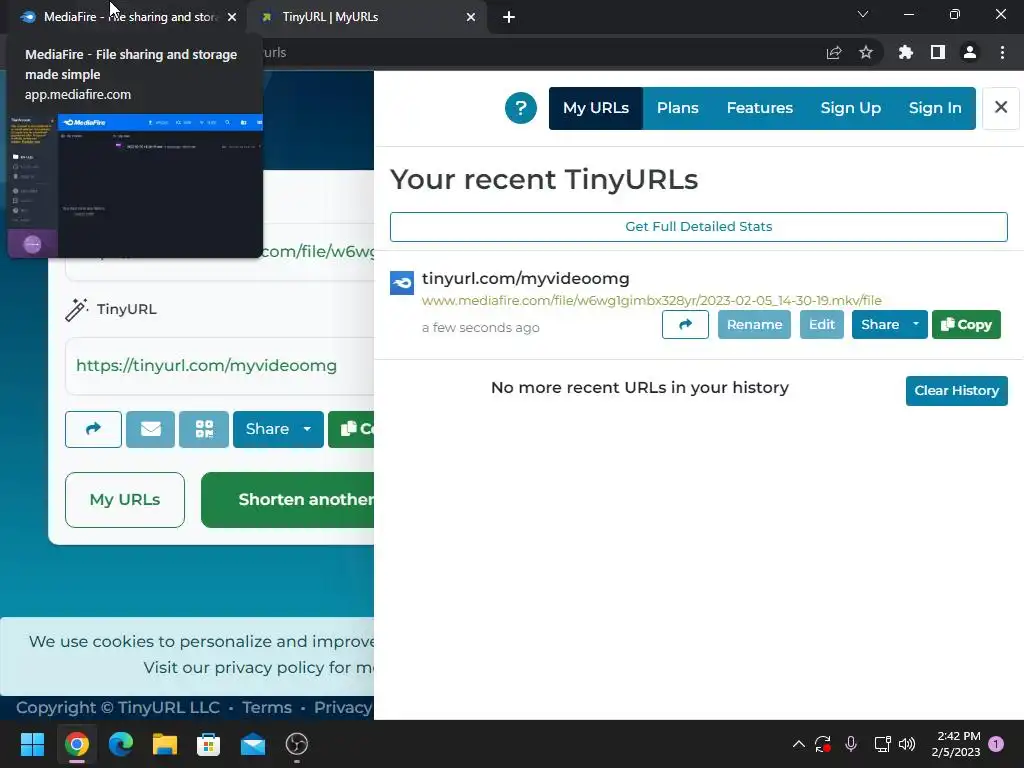
Task: Open Mail app from taskbar
Action: (x=253, y=744)
